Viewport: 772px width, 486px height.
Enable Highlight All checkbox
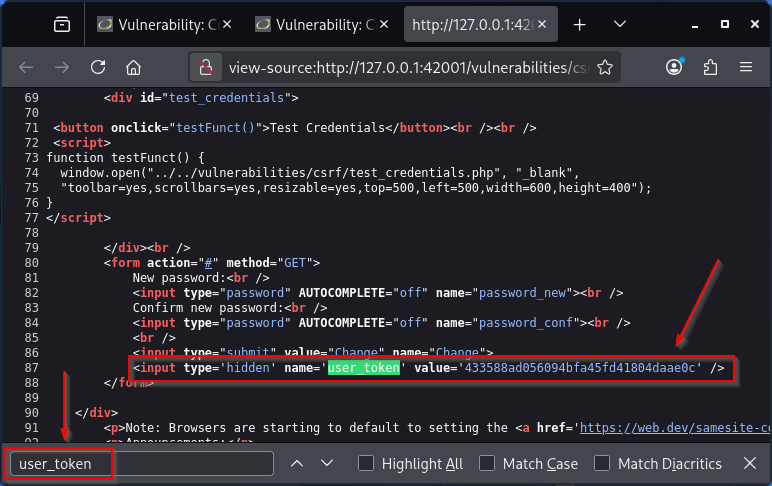(366, 463)
